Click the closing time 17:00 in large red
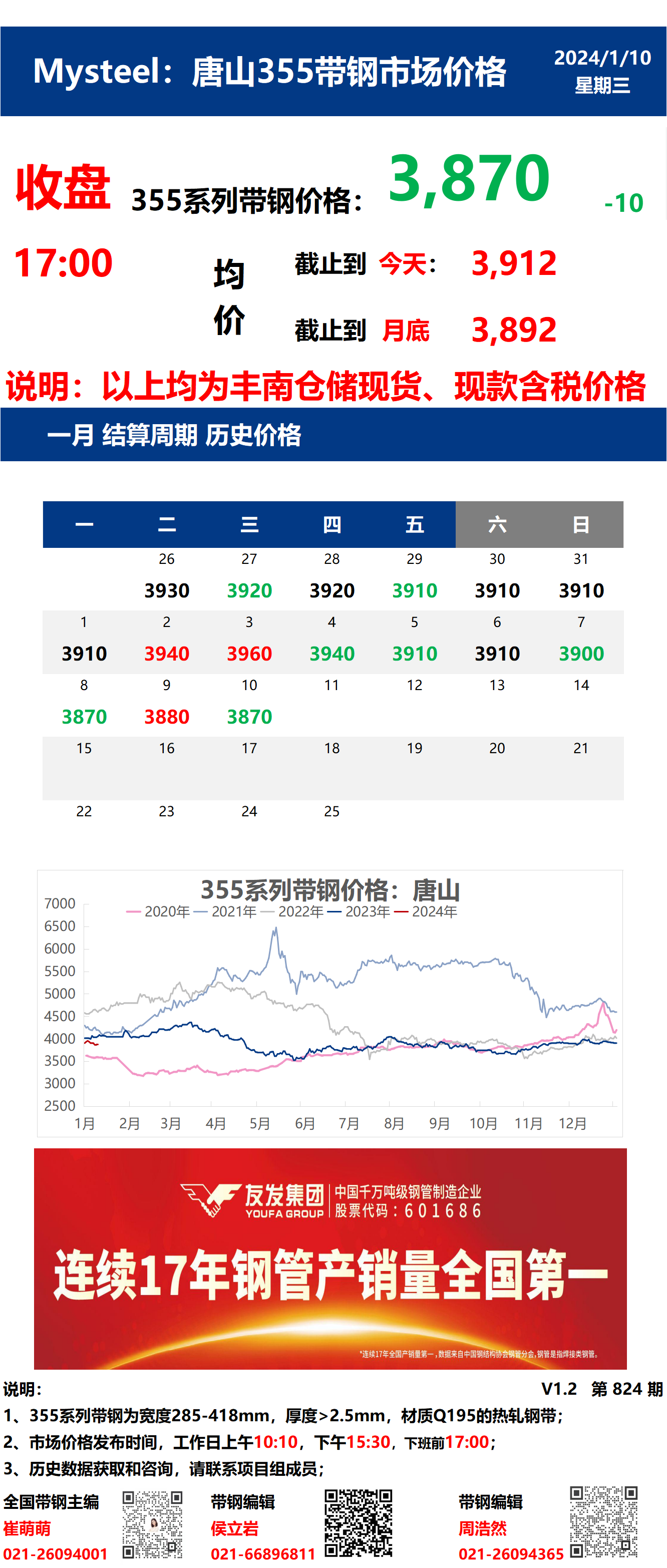This screenshot has height=1568, width=667. pyautogui.click(x=63, y=263)
